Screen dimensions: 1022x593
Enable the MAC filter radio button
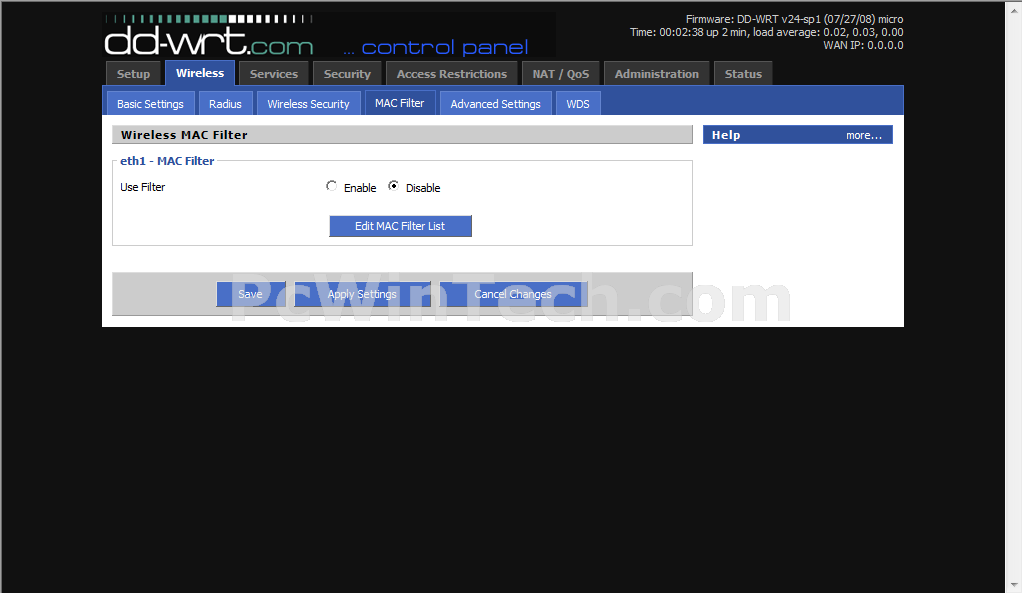331,186
